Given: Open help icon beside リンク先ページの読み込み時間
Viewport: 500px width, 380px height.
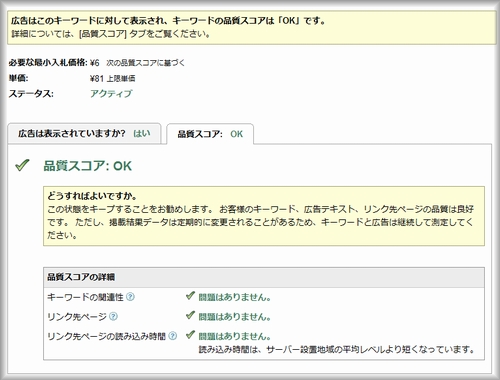Looking at the screenshot, I should click(173, 336).
